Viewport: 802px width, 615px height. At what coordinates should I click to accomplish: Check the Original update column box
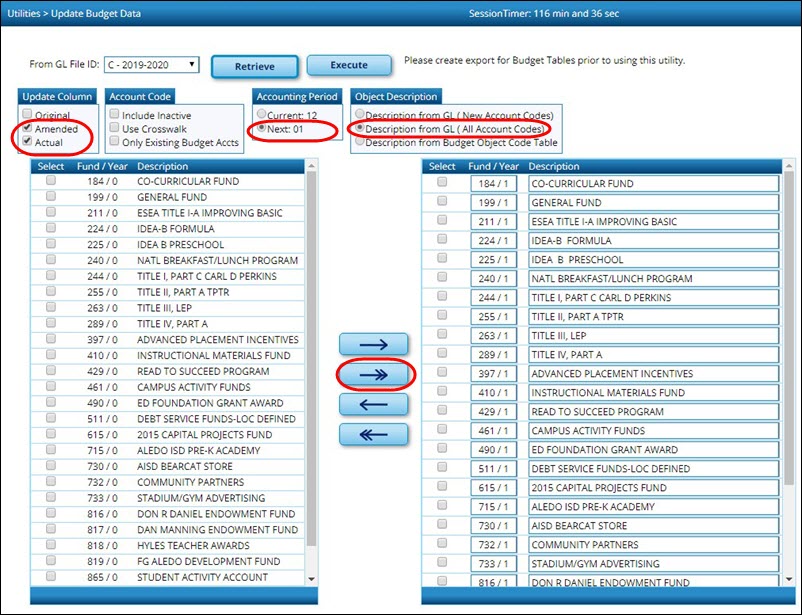[27, 115]
